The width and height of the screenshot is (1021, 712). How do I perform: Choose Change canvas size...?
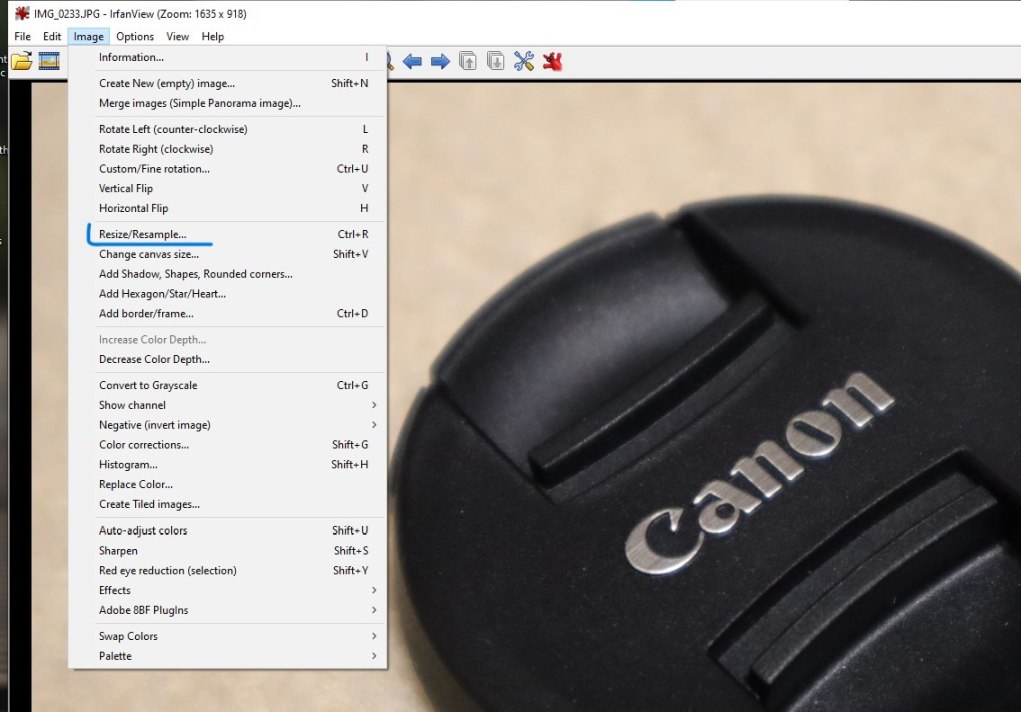coord(227,254)
